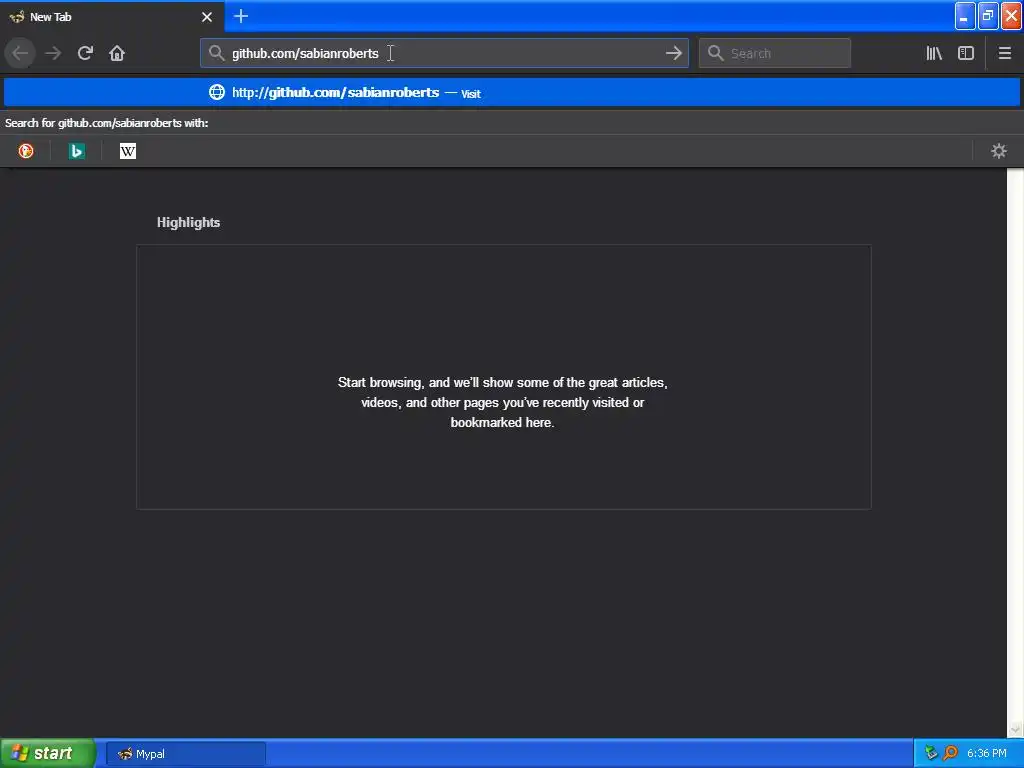Minimize the Mypal browser window
Viewport: 1024px width, 768px height.
[x=965, y=16]
